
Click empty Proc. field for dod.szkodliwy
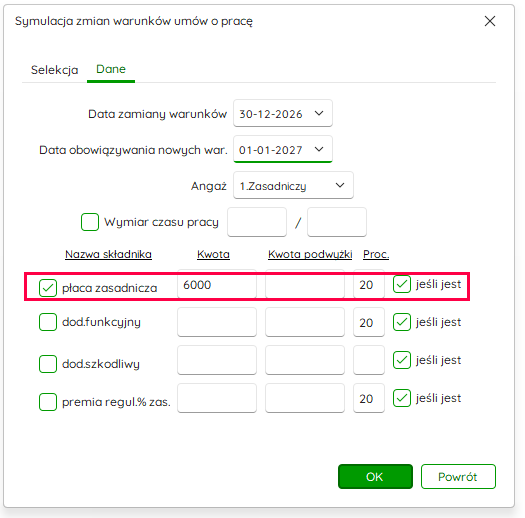coord(369,360)
